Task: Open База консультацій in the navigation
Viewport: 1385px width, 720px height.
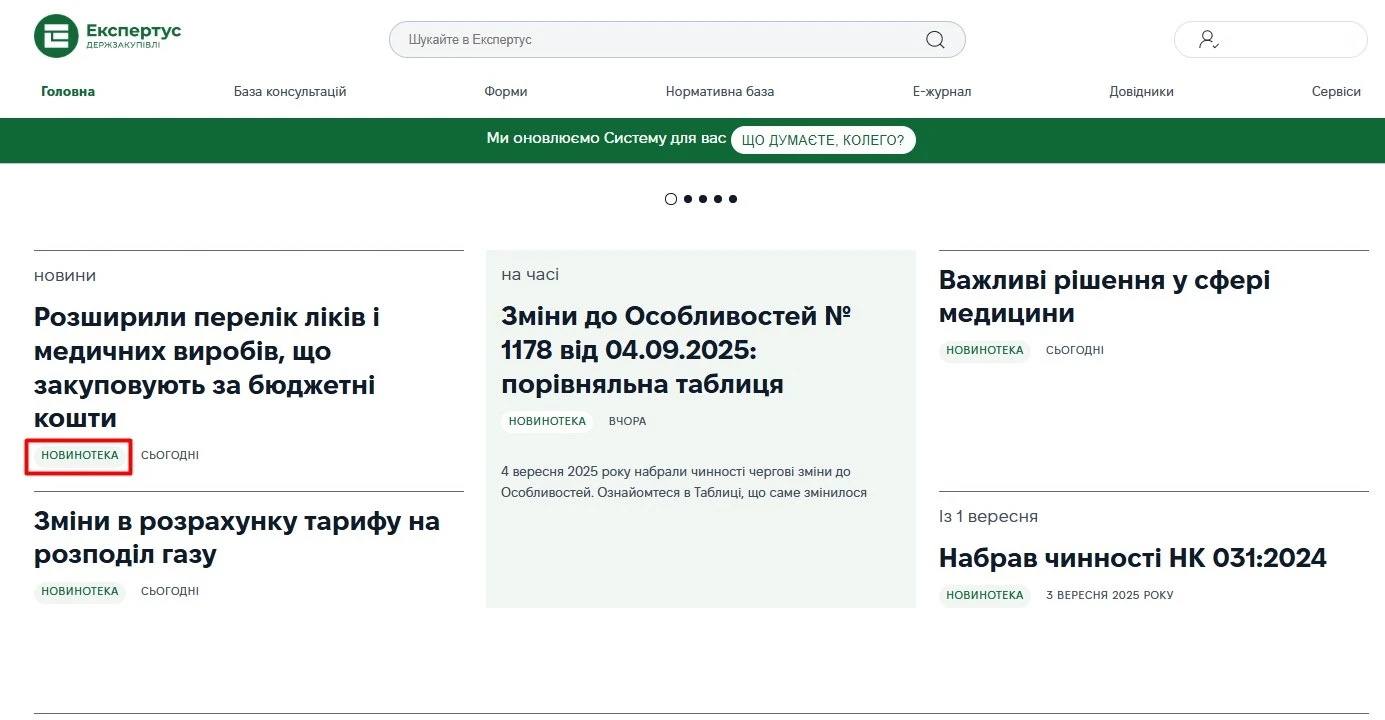Action: pos(290,91)
